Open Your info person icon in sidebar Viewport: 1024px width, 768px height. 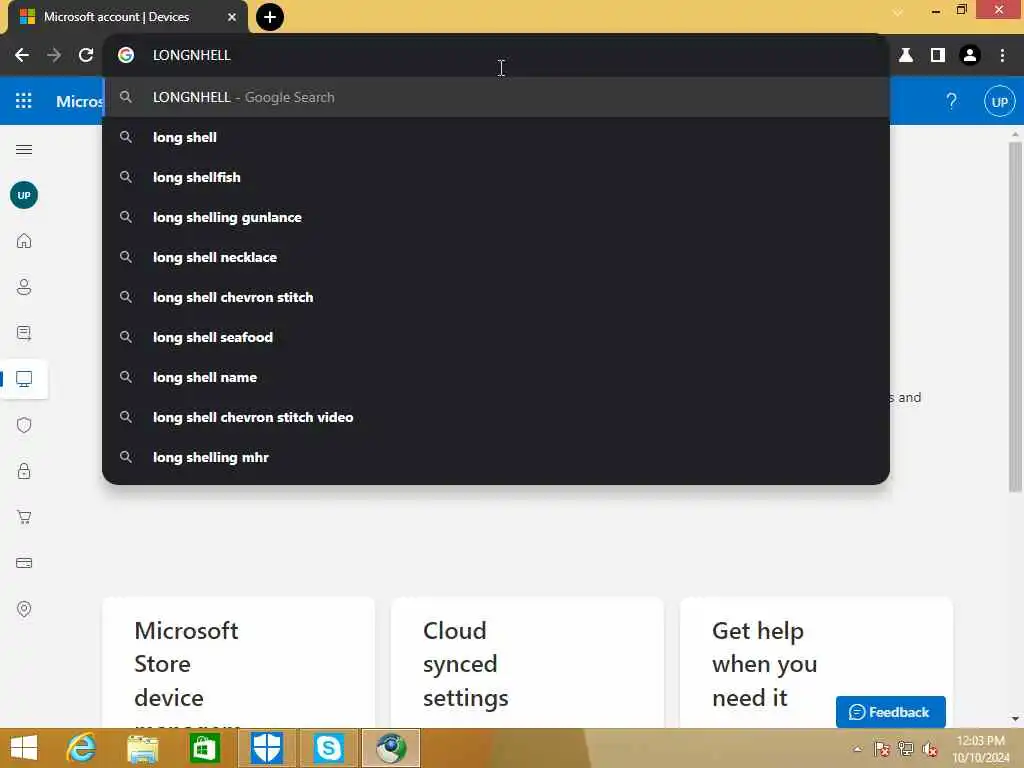pyautogui.click(x=24, y=287)
